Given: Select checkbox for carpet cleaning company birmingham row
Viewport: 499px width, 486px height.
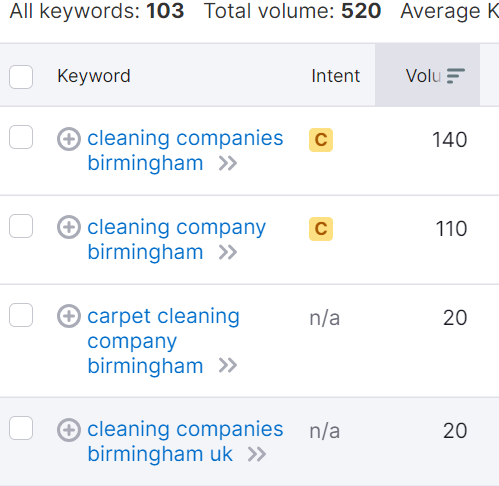Looking at the screenshot, I should pos(21,315).
